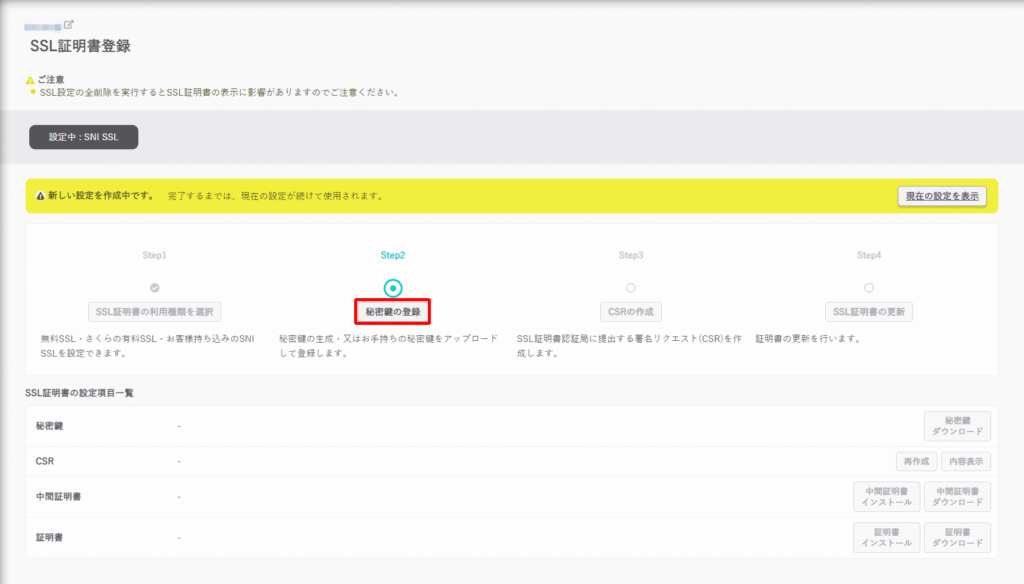
Task: Click the empty circle above CSRの作成
Action: pyautogui.click(x=631, y=286)
